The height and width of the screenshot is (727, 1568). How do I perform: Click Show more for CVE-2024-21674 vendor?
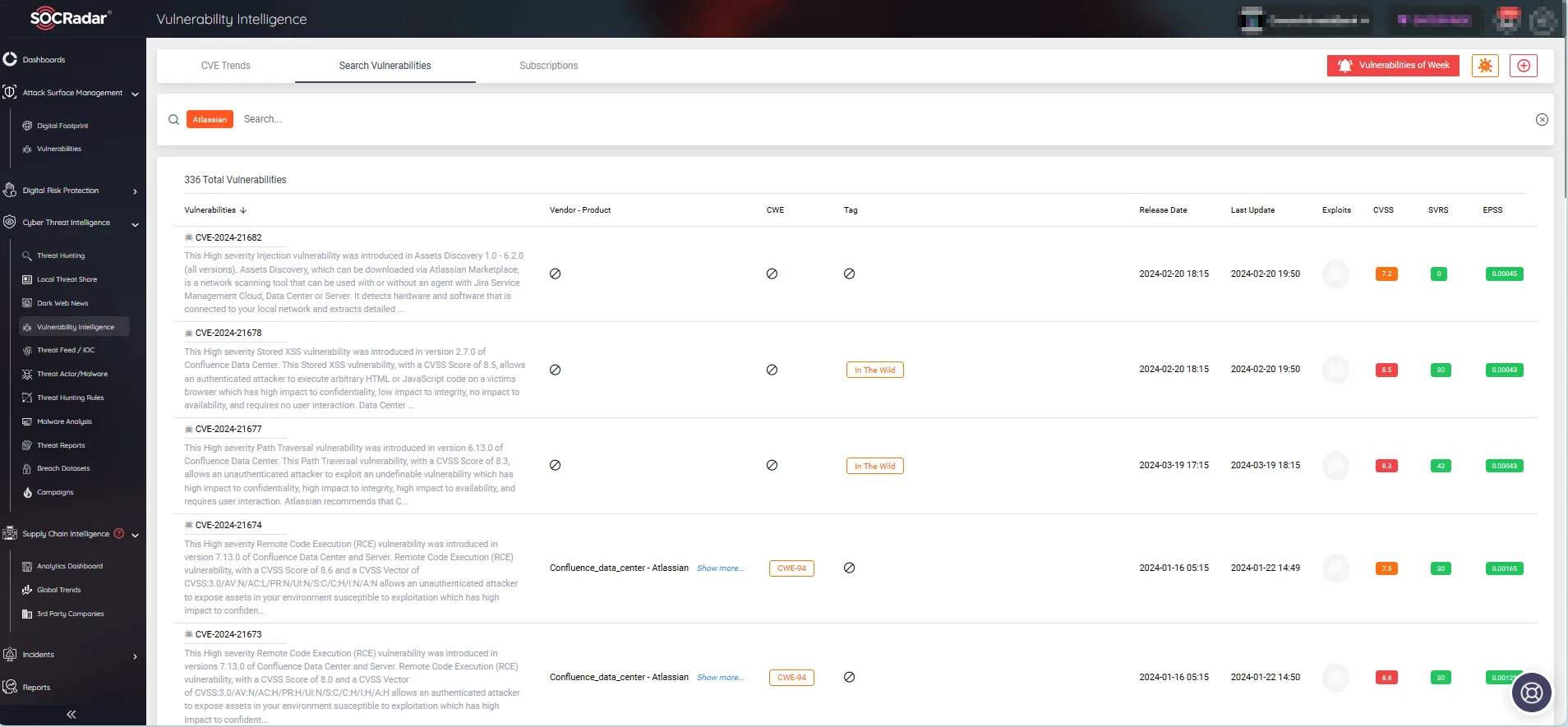click(720, 568)
